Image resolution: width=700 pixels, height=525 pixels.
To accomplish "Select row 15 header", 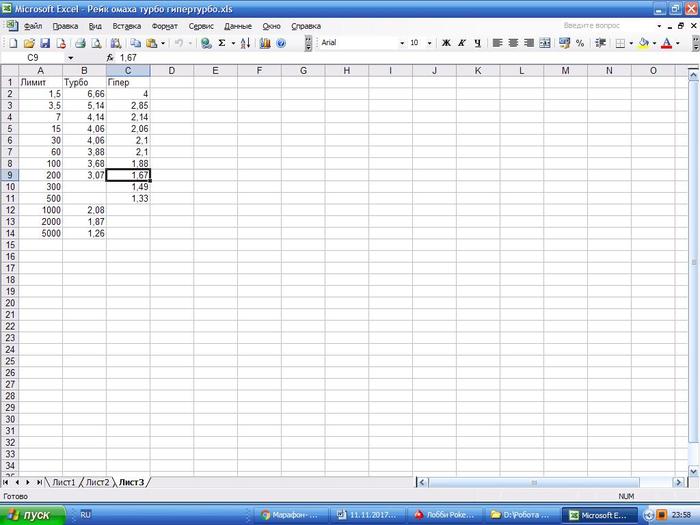I will click(x=10, y=245).
